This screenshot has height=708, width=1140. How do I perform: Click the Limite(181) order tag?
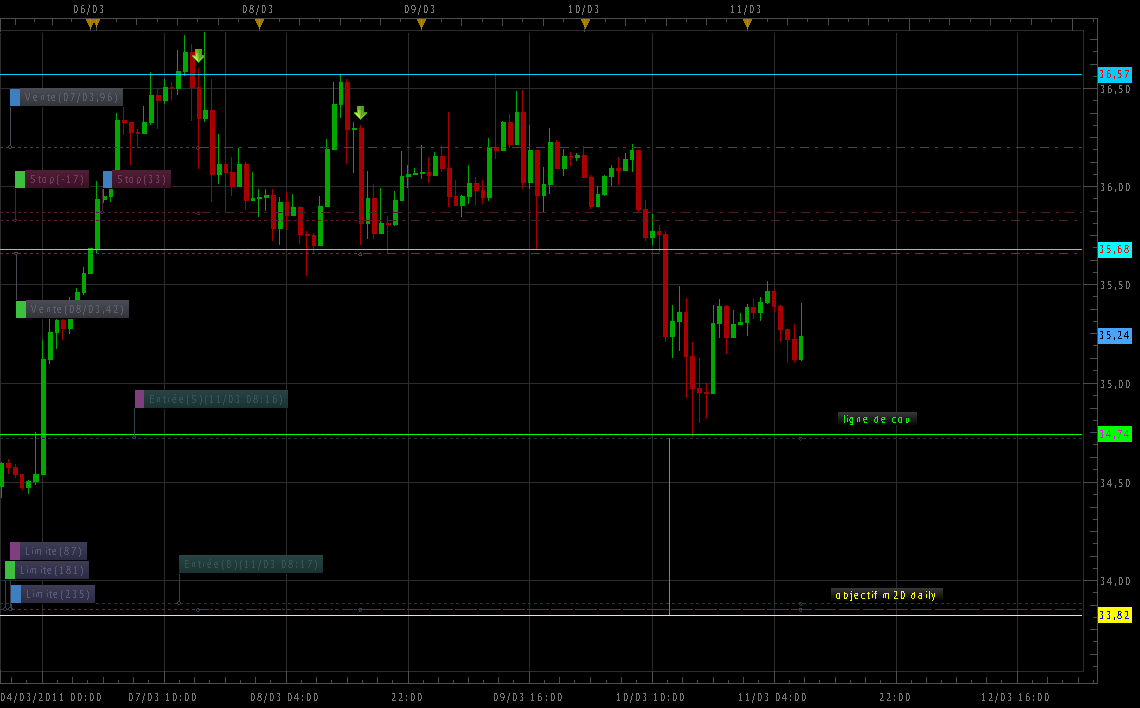pyautogui.click(x=47, y=570)
